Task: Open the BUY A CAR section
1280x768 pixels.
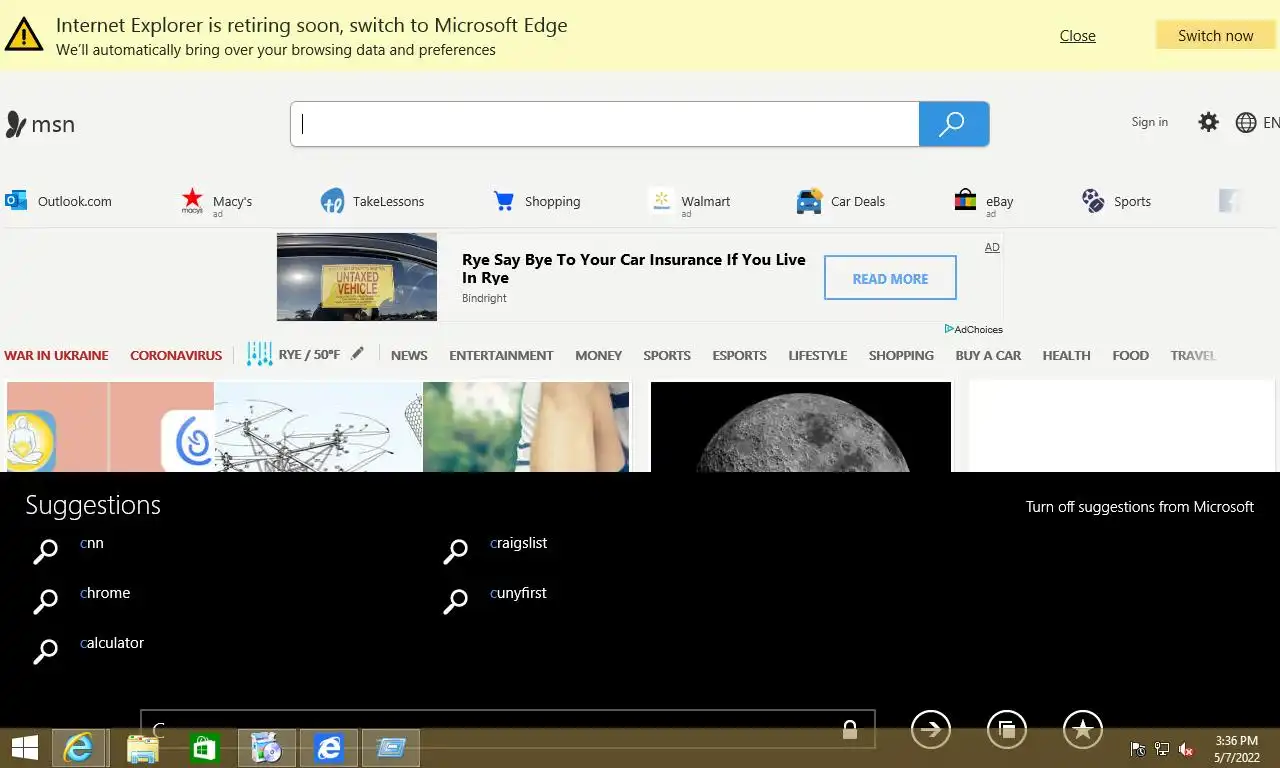Action: (x=988, y=355)
